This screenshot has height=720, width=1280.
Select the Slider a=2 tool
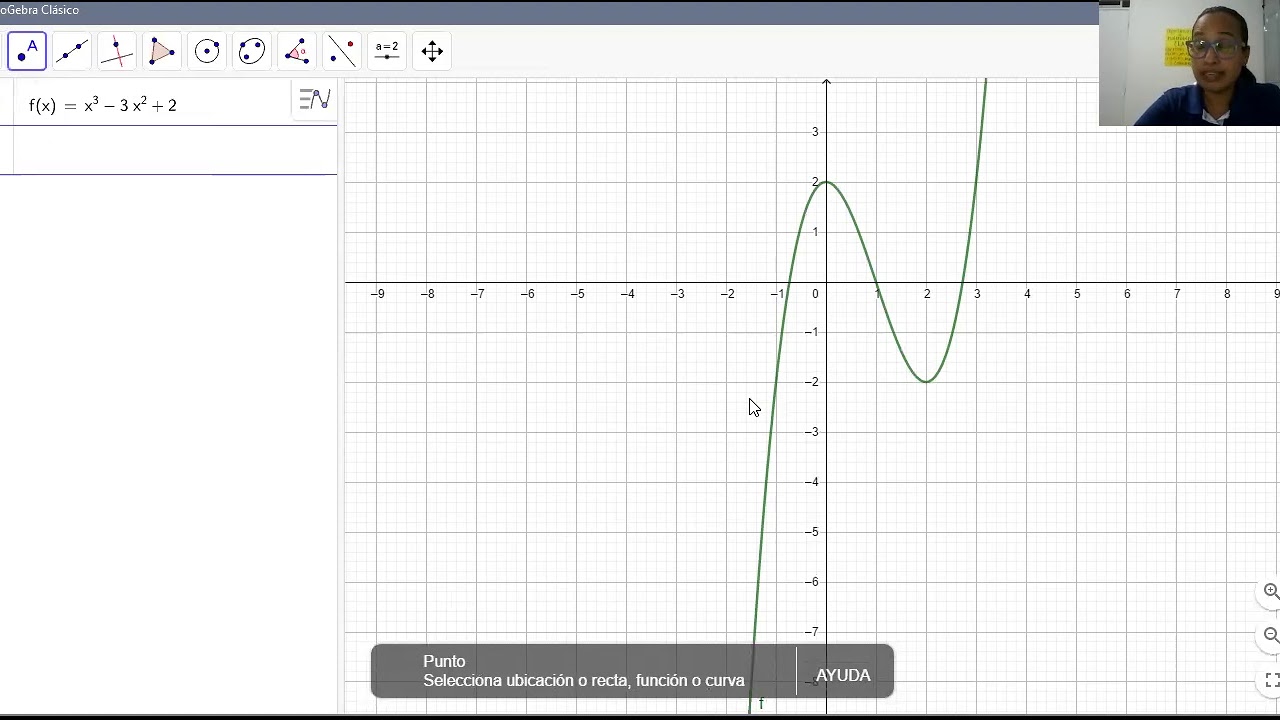pos(387,51)
